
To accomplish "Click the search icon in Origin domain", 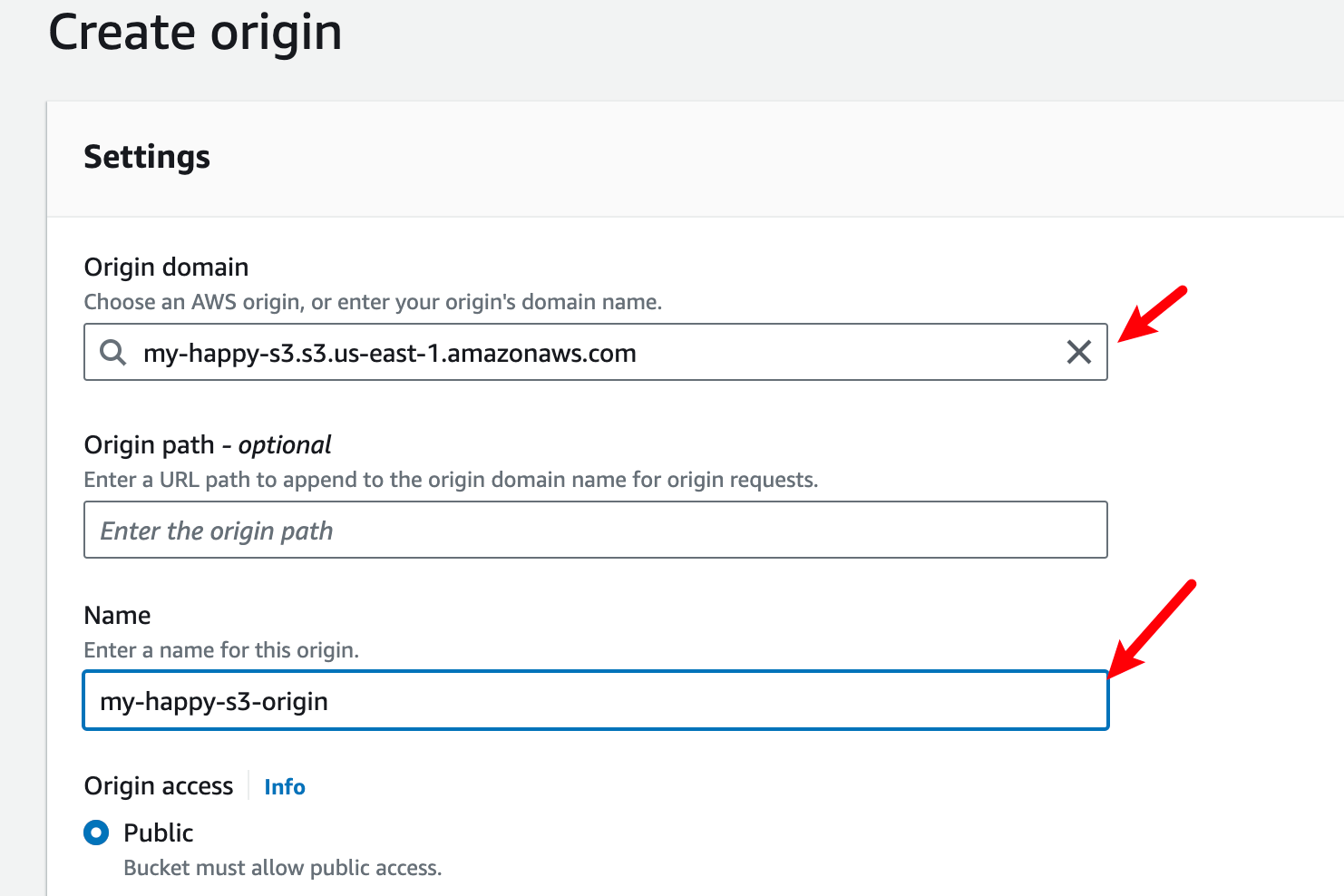I will pyautogui.click(x=112, y=352).
